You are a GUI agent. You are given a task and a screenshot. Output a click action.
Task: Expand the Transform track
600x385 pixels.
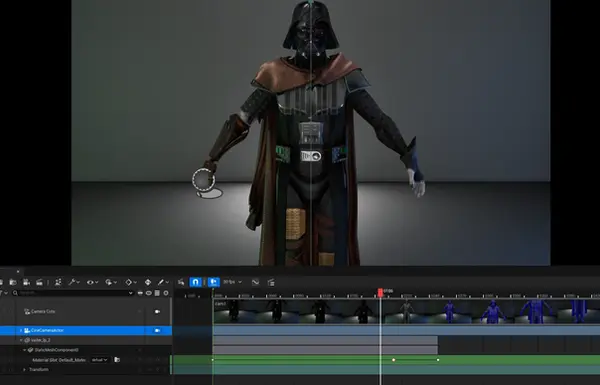pos(24,370)
